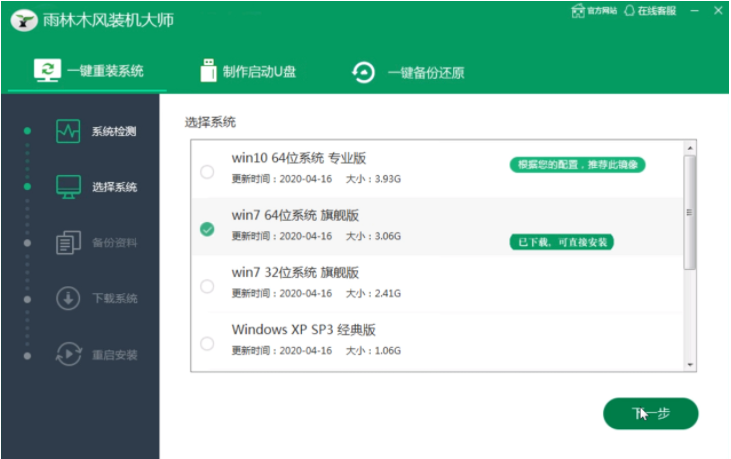Click the Windows XP SP3 经典版 title
731x459 pixels.
coord(303,329)
